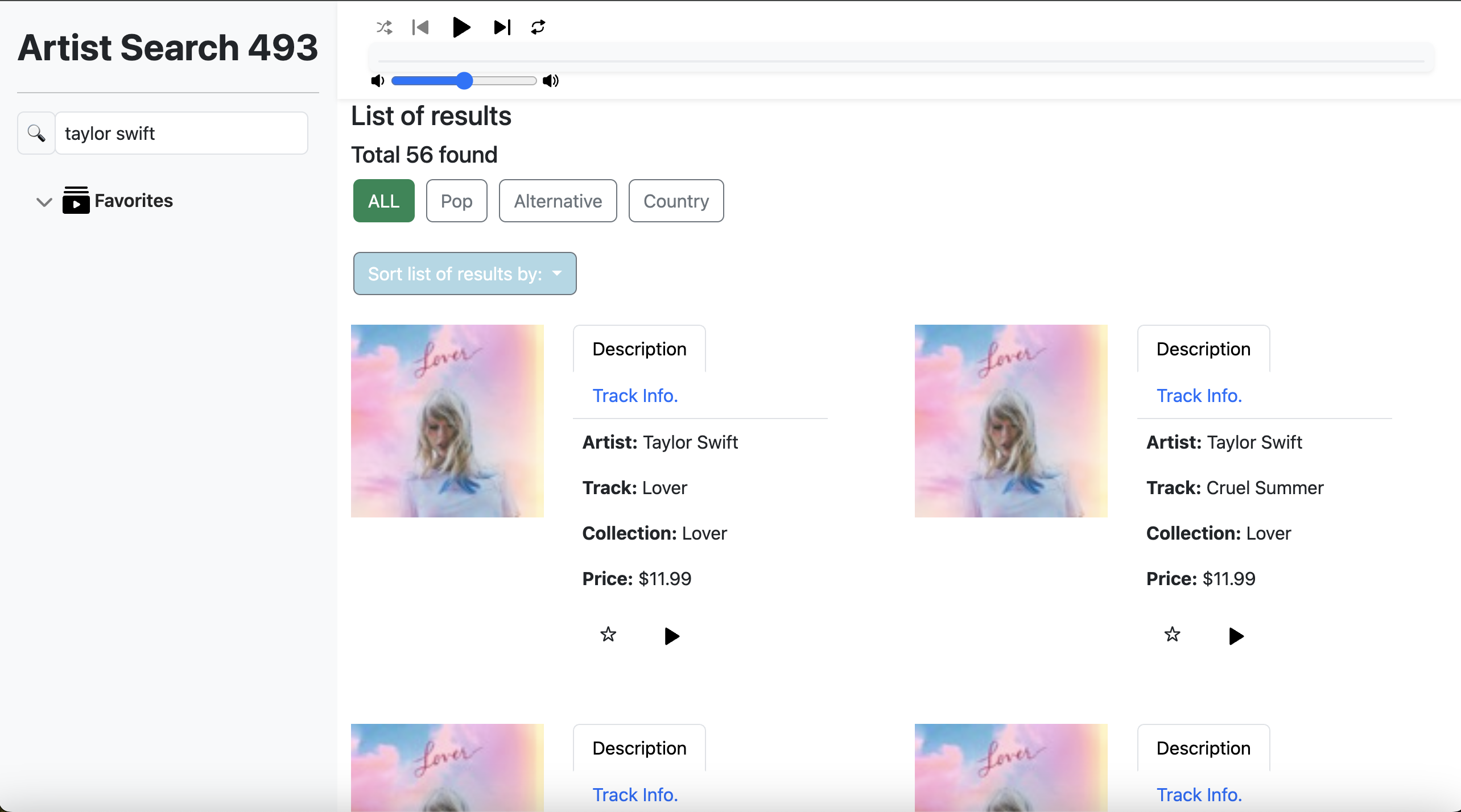Click the Total 56 found text
The width and height of the screenshot is (1461, 812).
(424, 155)
